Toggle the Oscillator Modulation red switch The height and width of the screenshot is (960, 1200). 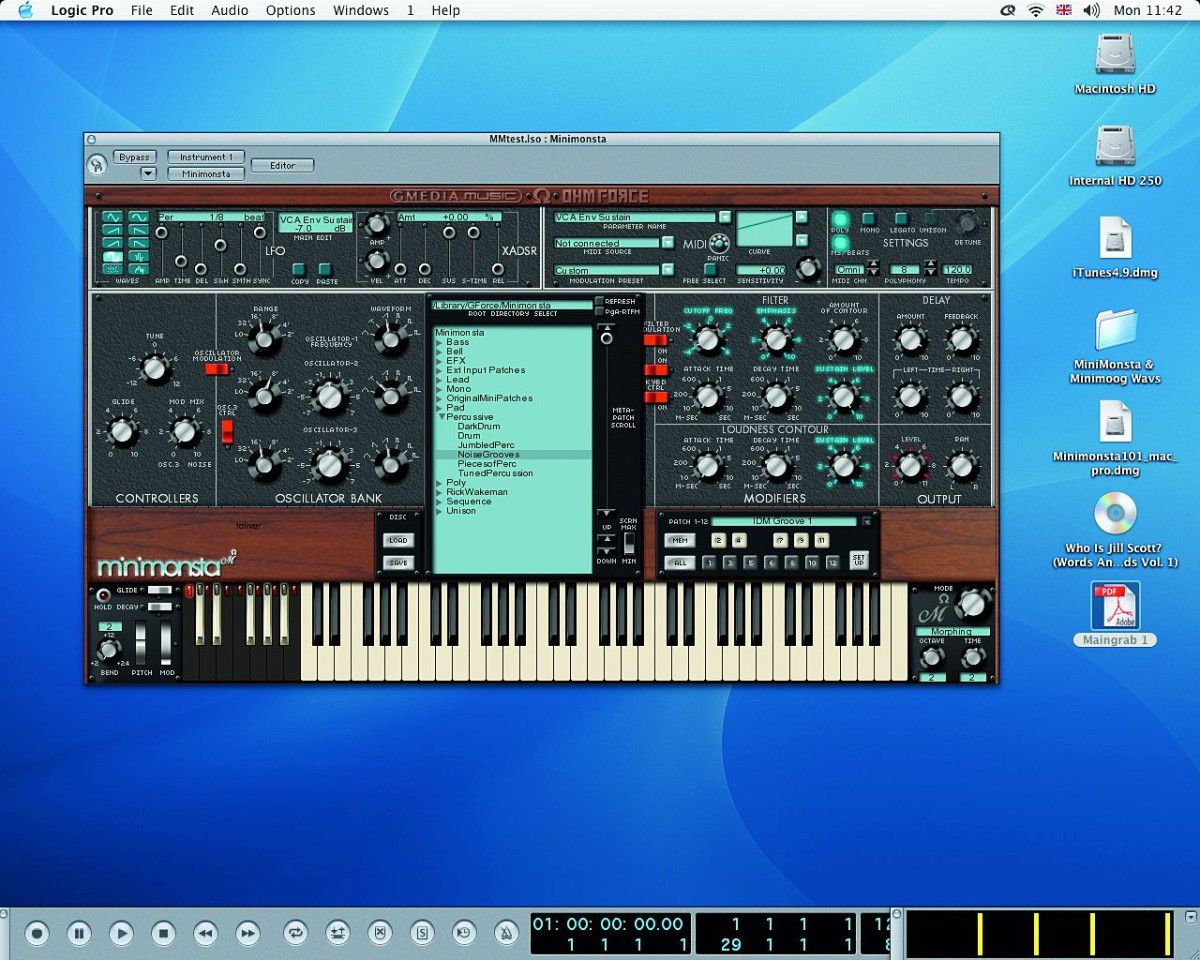pyautogui.click(x=216, y=368)
